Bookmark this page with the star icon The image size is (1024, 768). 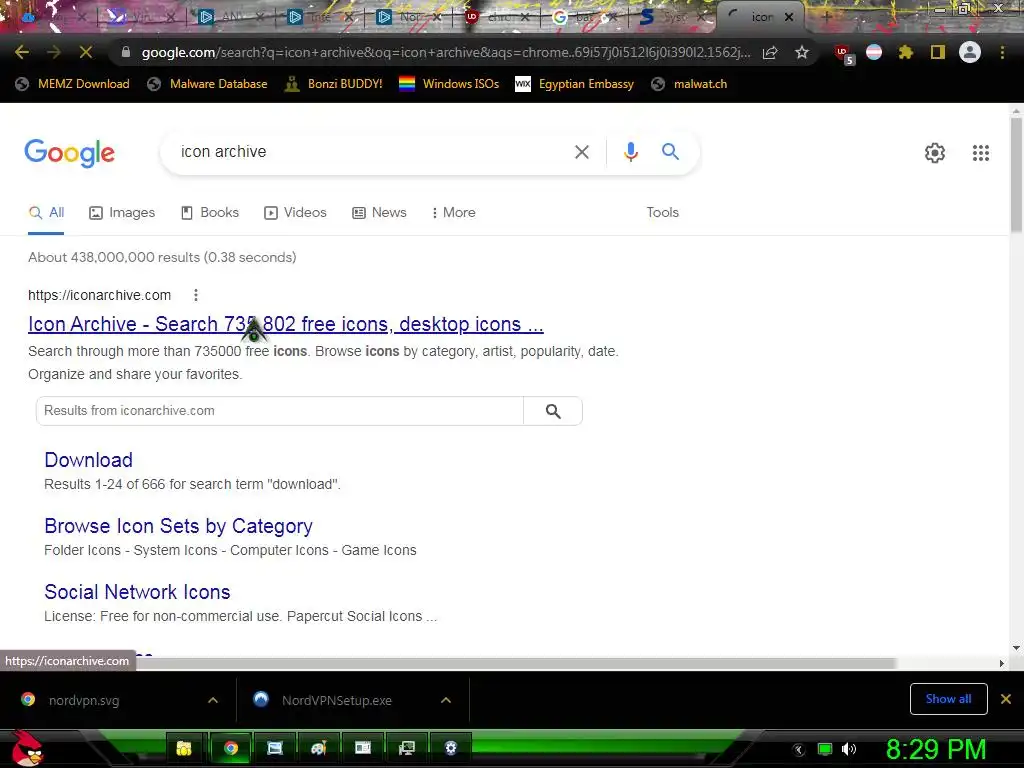coord(802,52)
